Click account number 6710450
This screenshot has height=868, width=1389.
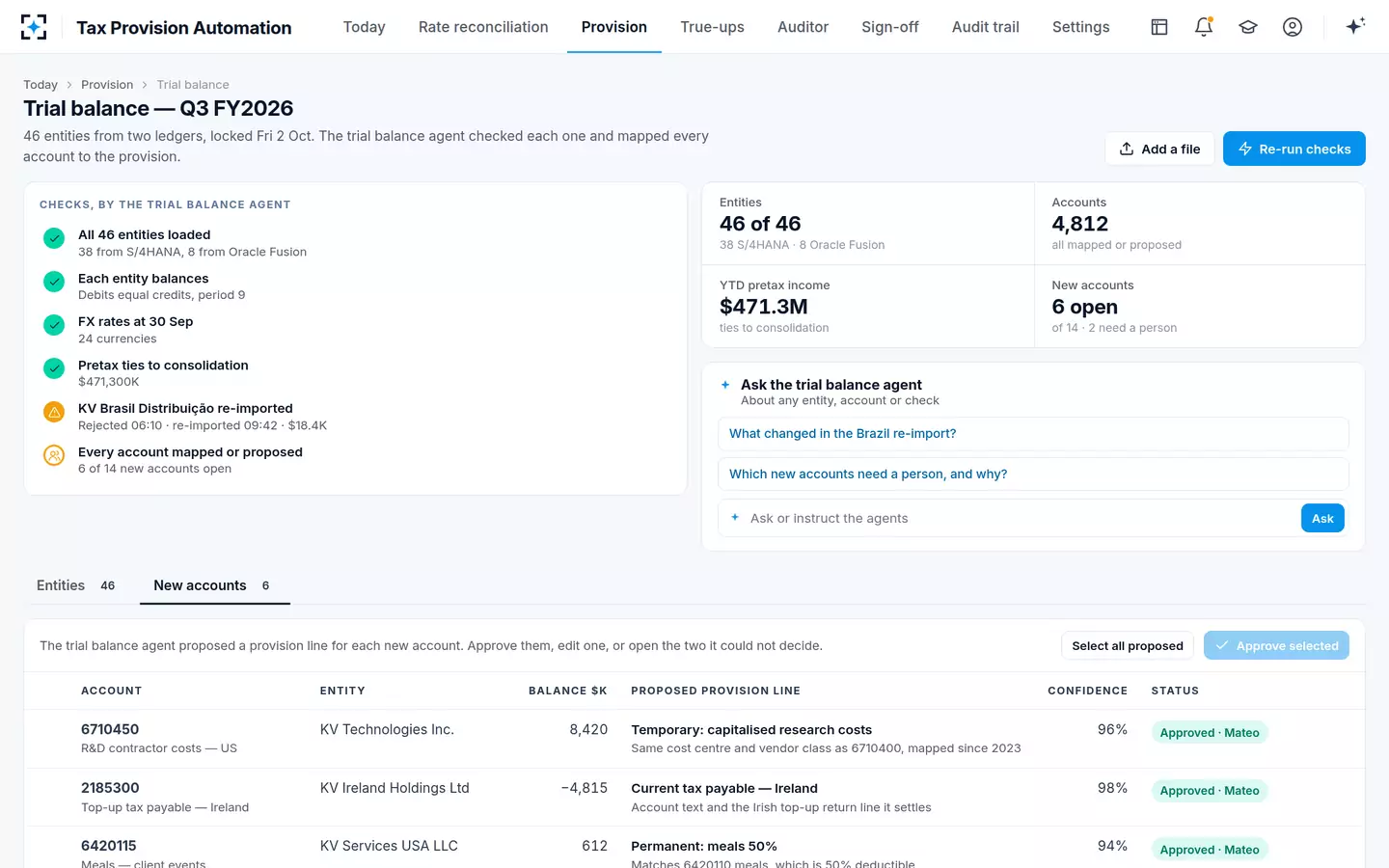[110, 729]
